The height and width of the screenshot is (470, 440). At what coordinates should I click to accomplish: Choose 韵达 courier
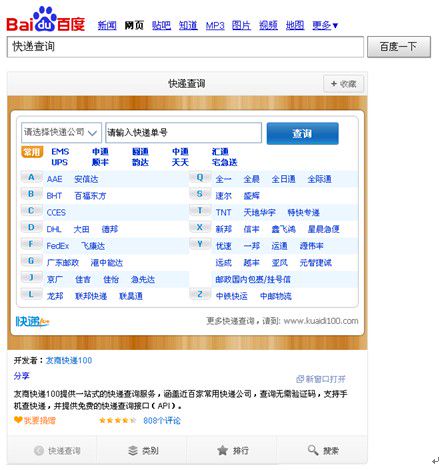click(x=140, y=163)
